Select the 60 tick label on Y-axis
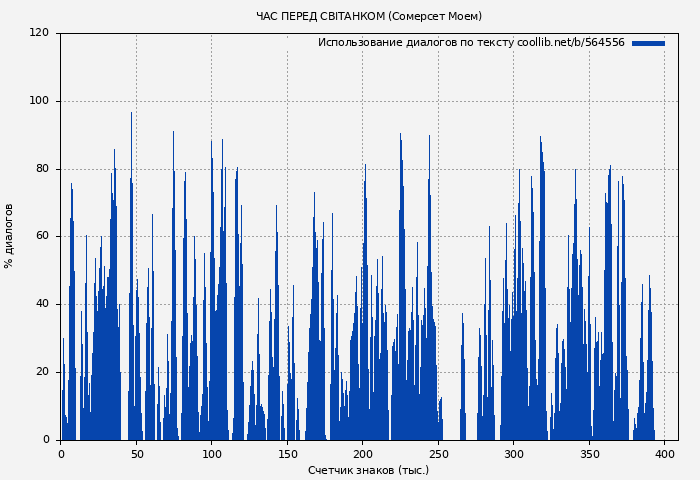 (x=42, y=237)
